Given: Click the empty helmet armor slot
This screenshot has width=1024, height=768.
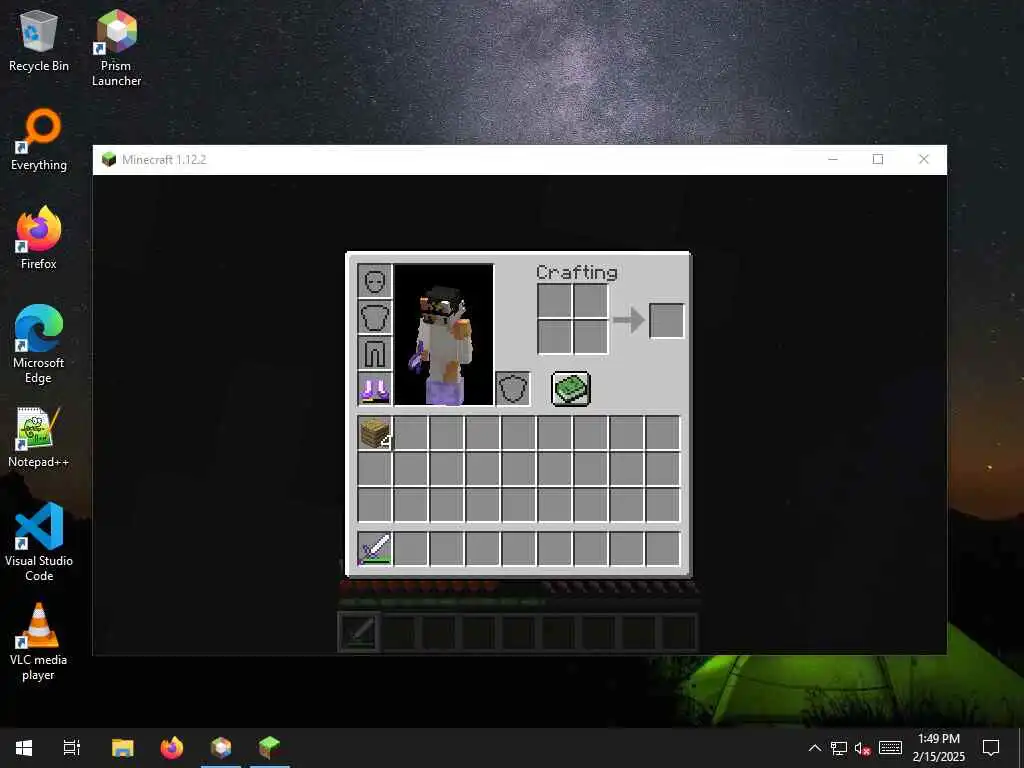Looking at the screenshot, I should [x=375, y=281].
